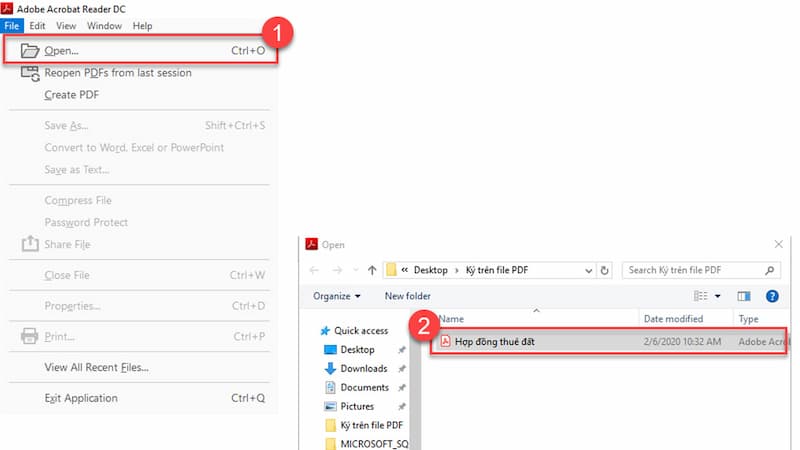The width and height of the screenshot is (800, 450).
Task: Expand the address bar history dropdown
Action: (588, 270)
